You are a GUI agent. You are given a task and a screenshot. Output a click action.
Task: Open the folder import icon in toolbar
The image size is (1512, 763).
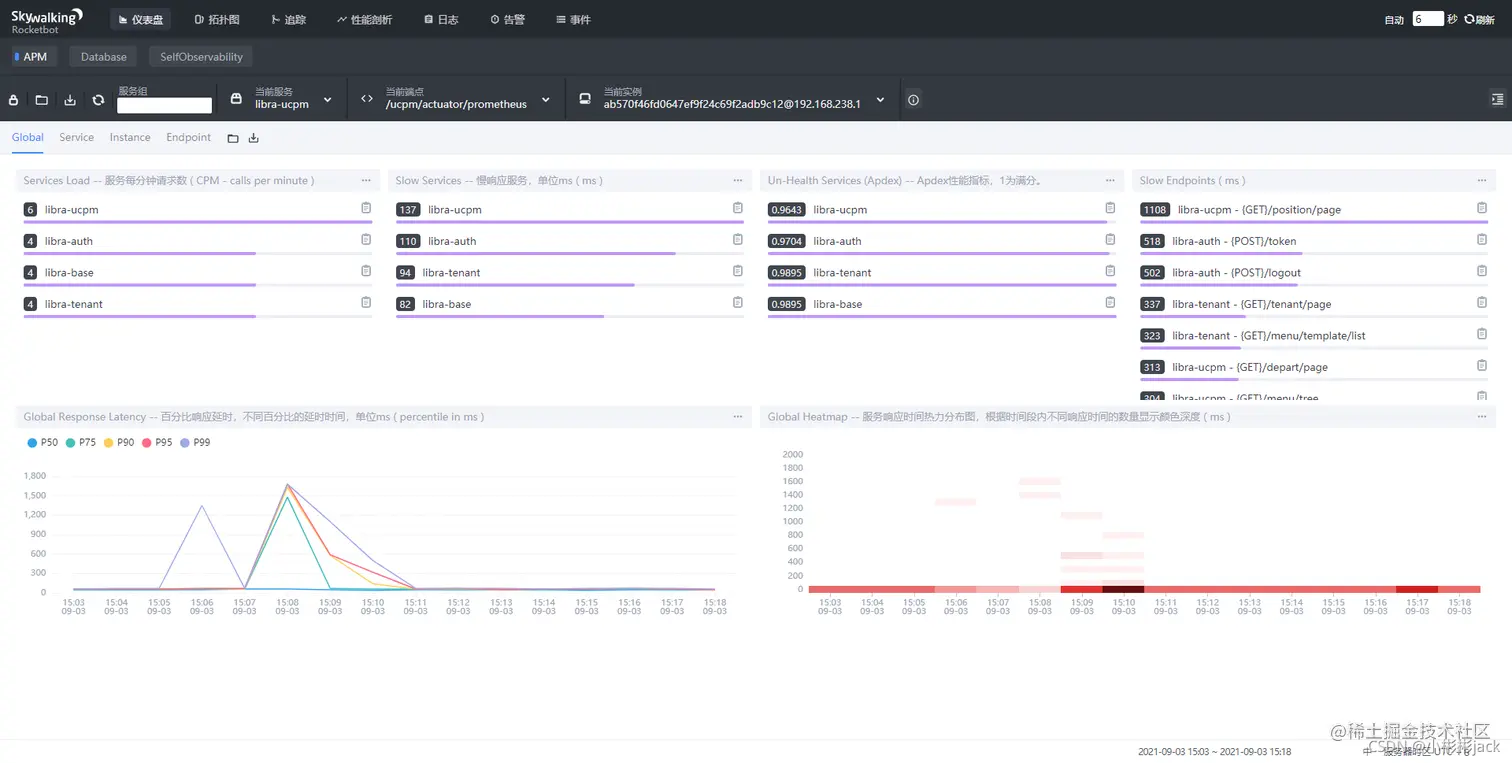(42, 100)
